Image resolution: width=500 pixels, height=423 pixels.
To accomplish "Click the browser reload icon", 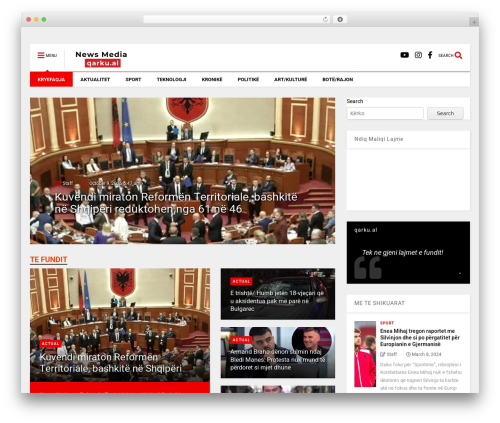I will tap(325, 19).
